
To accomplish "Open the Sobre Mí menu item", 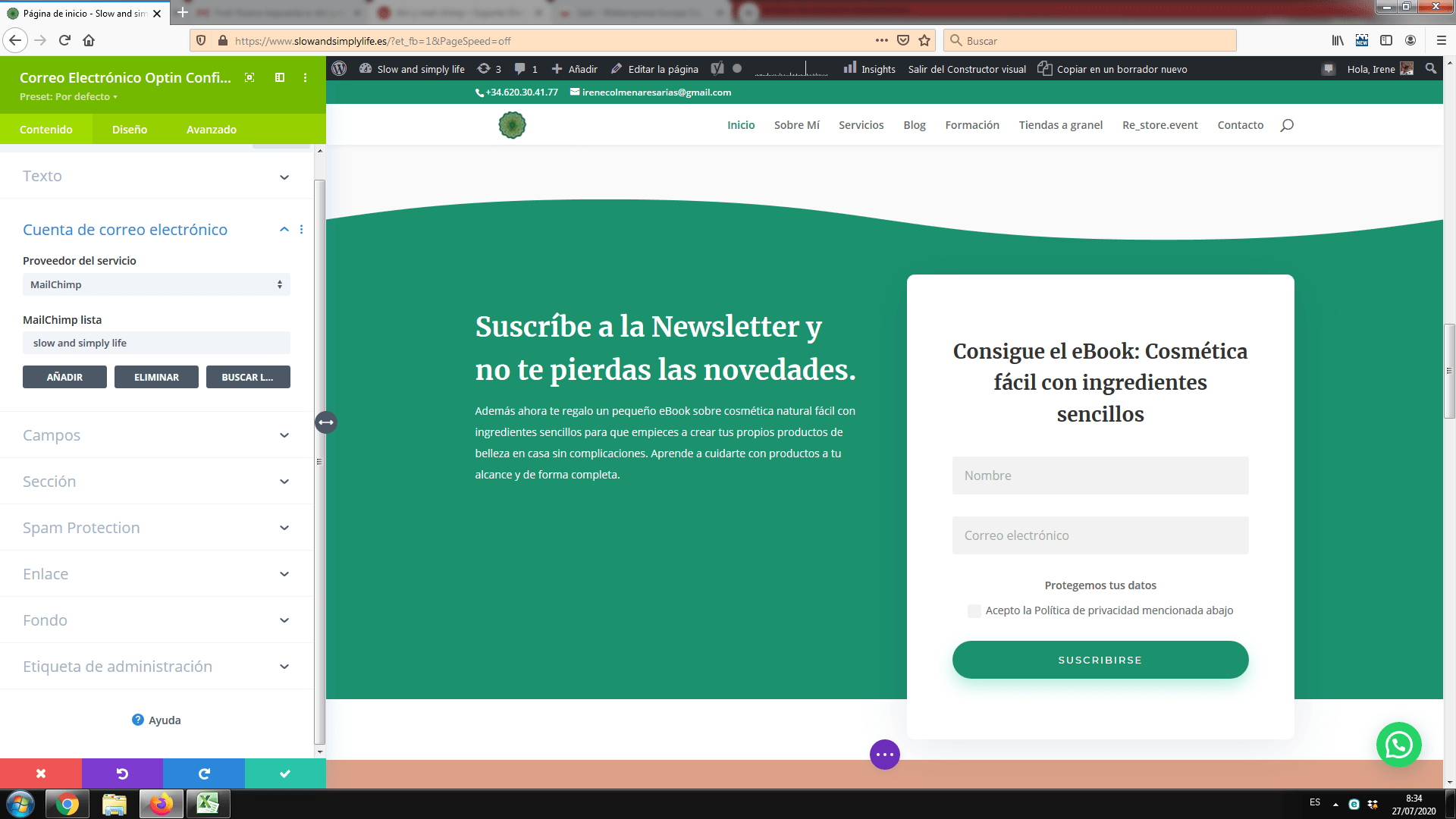I will [796, 125].
